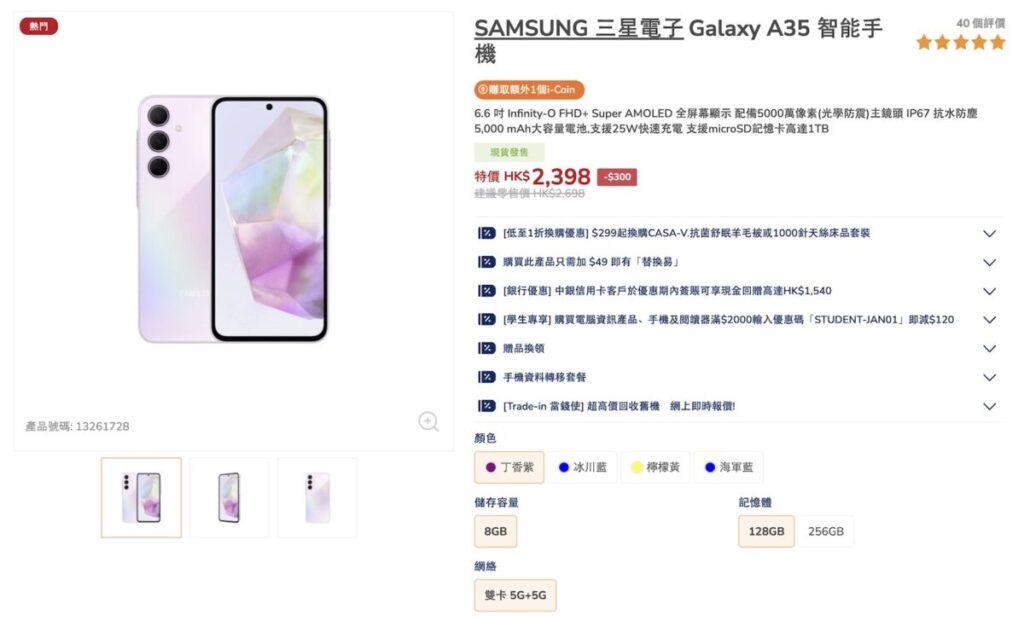Expand the 學生專享 student offer details
Image resolution: width=1024 pixels, height=621 pixels.
pyautogui.click(x=989, y=320)
